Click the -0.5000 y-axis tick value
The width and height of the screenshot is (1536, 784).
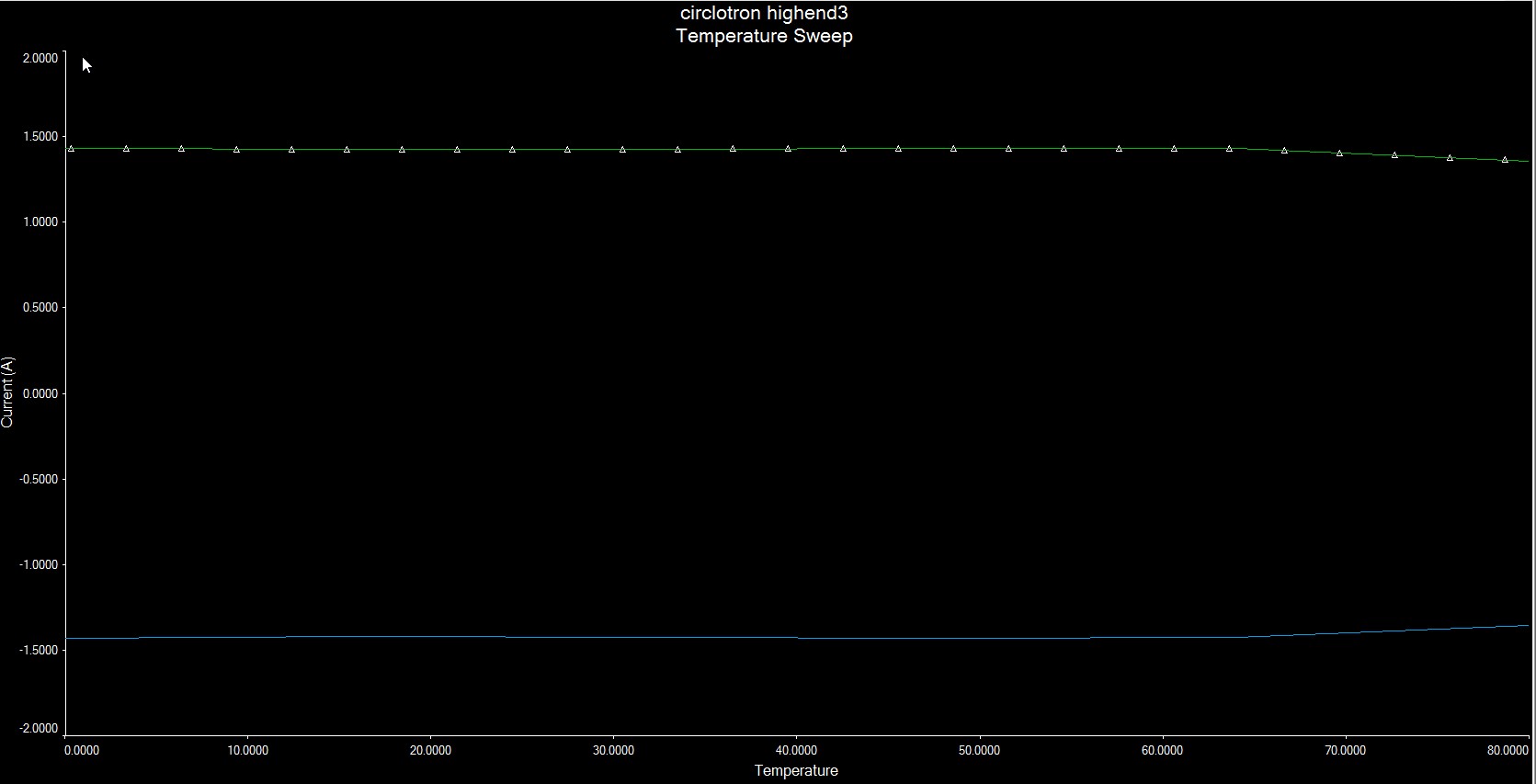(x=38, y=479)
